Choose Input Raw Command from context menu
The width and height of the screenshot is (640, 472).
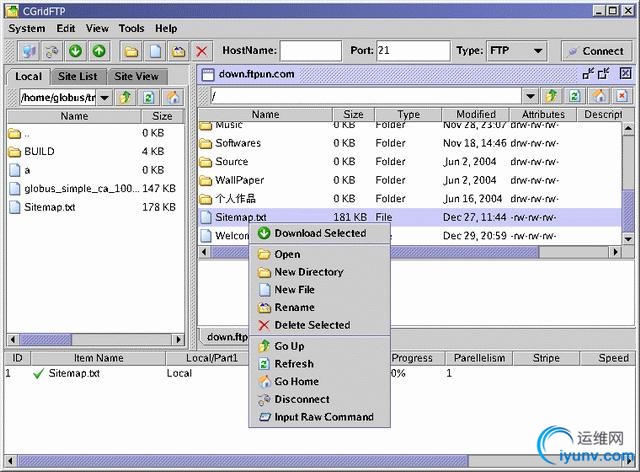coord(320,417)
